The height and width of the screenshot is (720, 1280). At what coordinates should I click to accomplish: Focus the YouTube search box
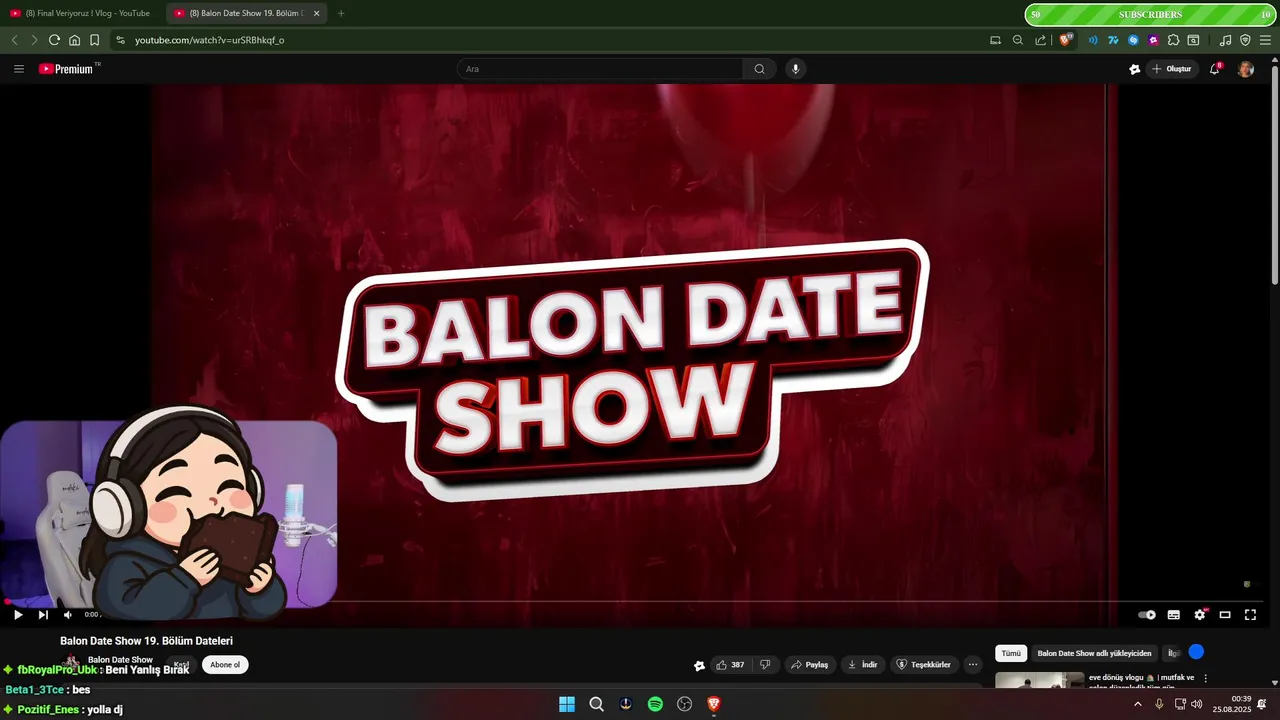coord(600,69)
